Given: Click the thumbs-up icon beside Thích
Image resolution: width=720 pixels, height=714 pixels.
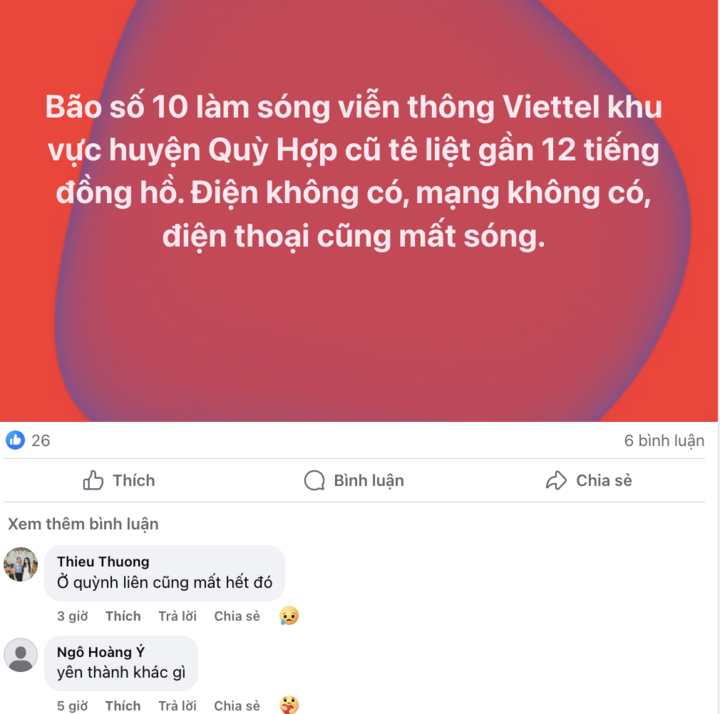Looking at the screenshot, I should click(93, 480).
